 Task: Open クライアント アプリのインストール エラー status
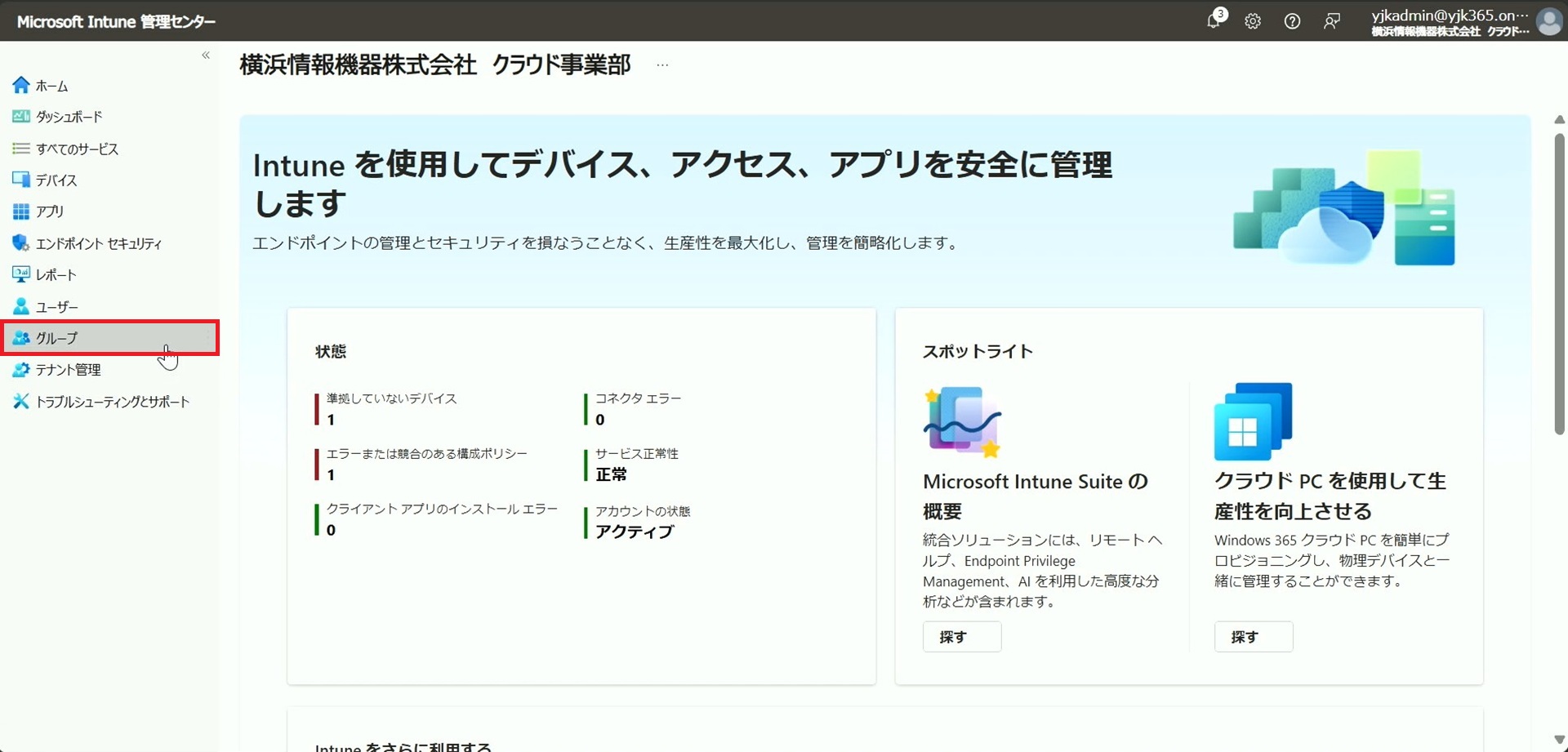point(437,519)
